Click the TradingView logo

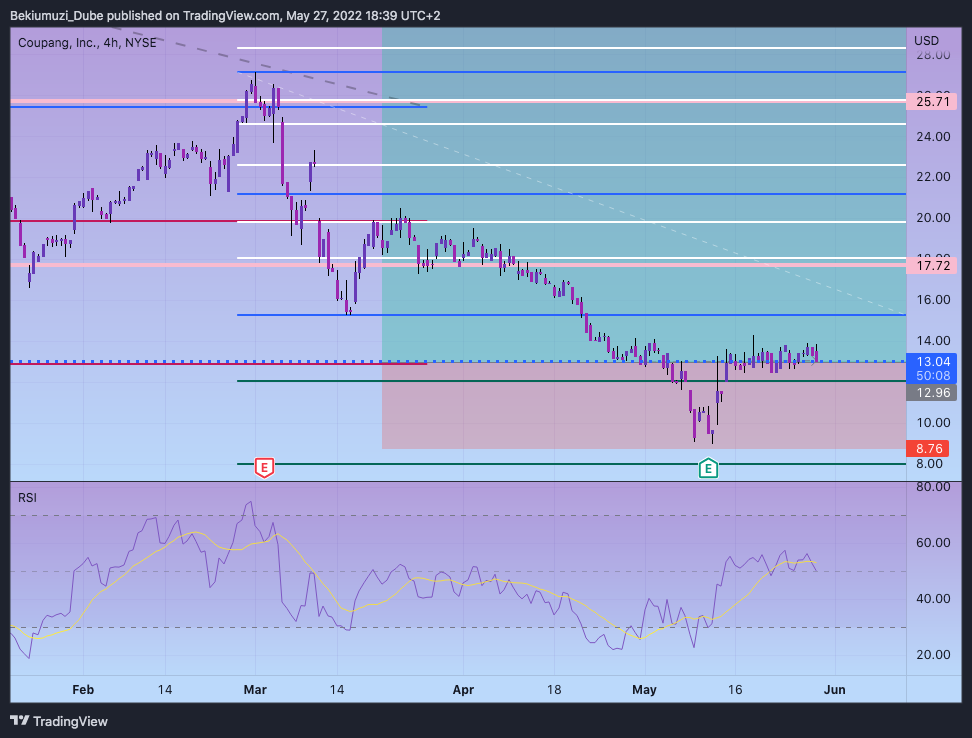tap(59, 721)
